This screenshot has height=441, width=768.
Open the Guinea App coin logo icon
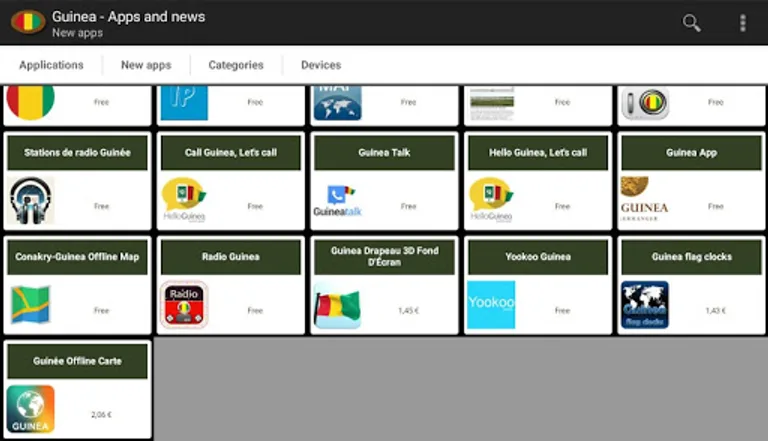click(644, 199)
